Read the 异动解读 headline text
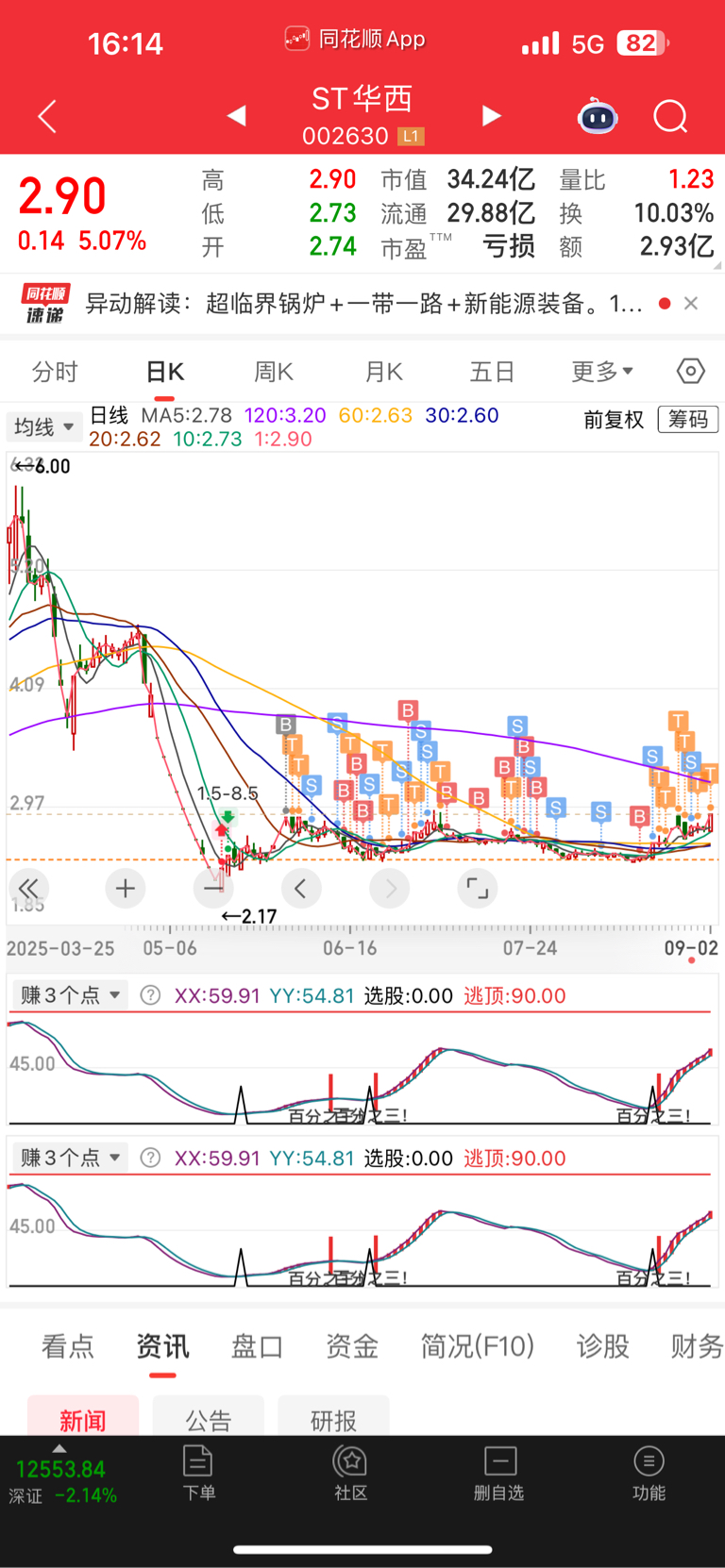 point(364,303)
